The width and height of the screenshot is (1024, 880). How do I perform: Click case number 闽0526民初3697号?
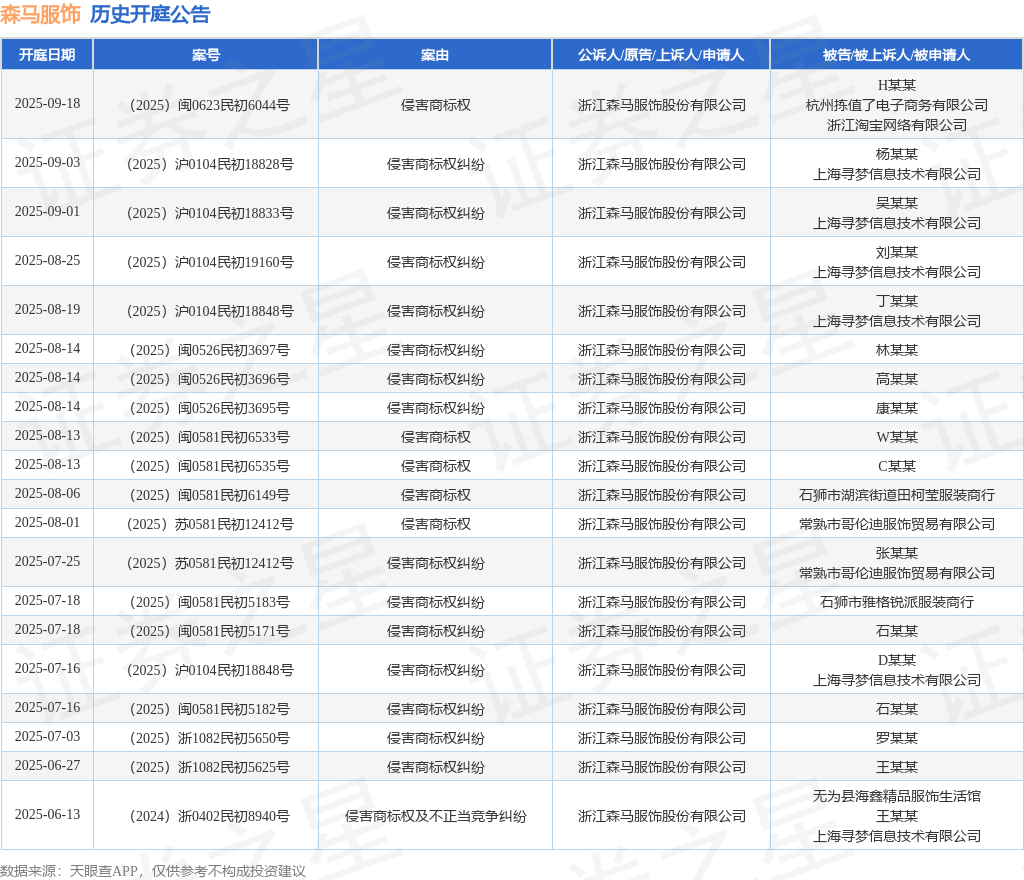(210, 350)
